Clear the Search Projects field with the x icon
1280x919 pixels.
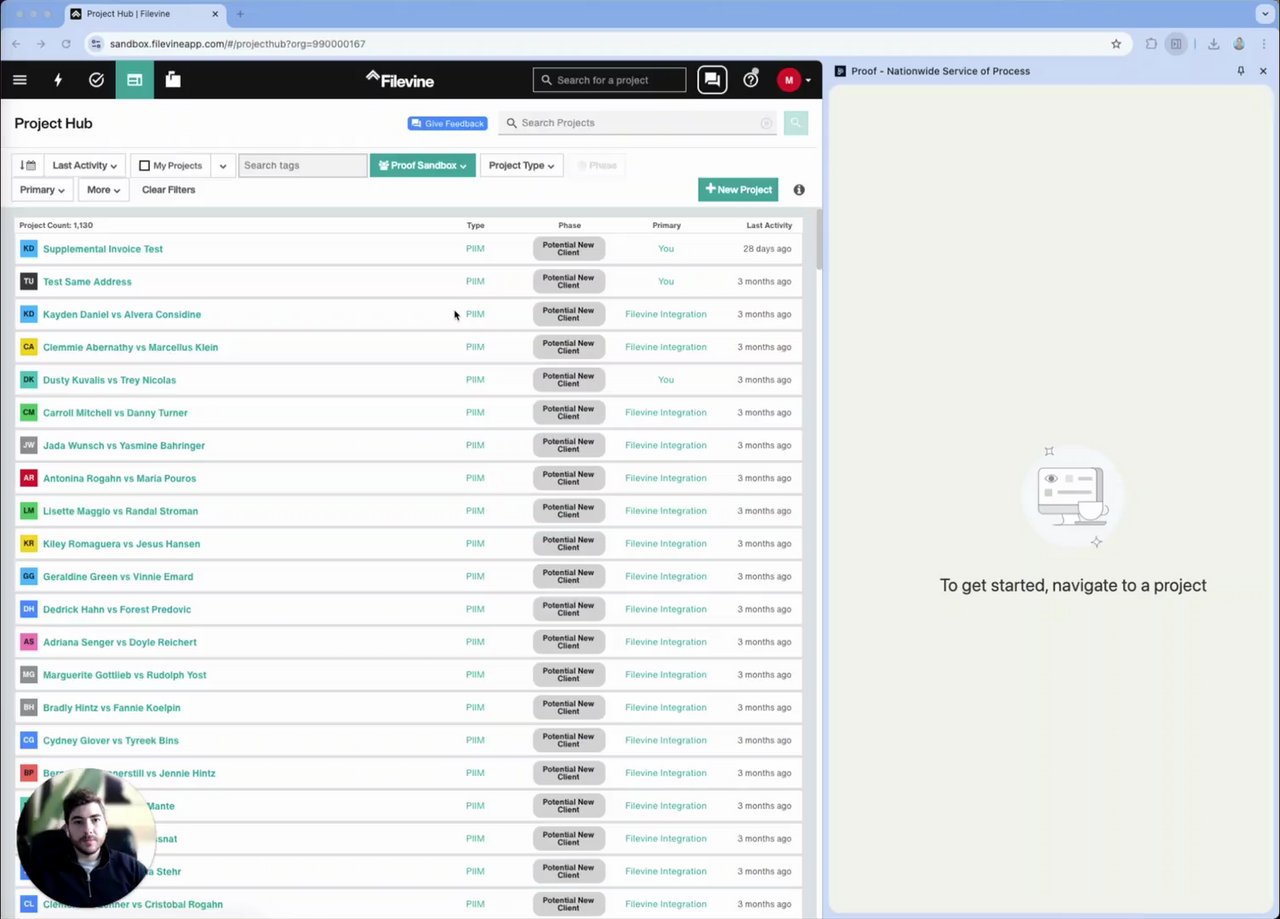(767, 123)
